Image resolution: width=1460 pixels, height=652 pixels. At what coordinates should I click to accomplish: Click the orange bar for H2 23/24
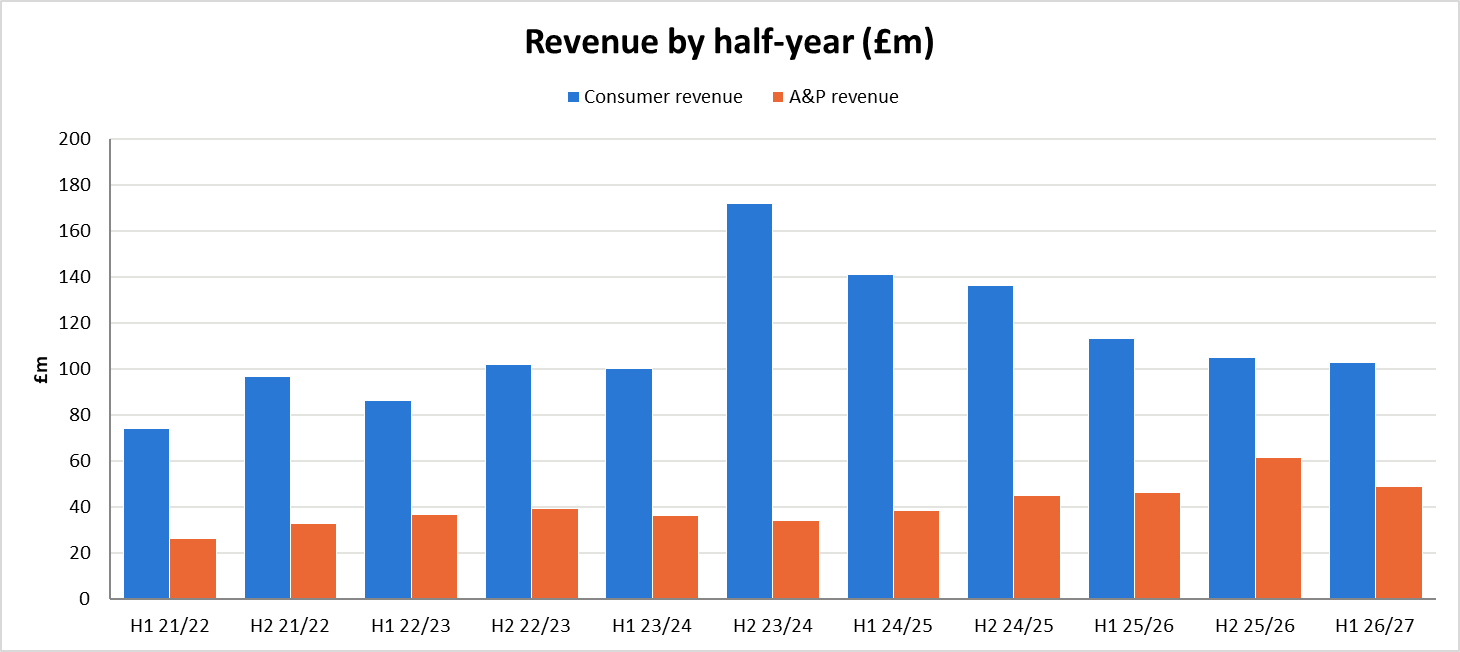click(x=796, y=560)
